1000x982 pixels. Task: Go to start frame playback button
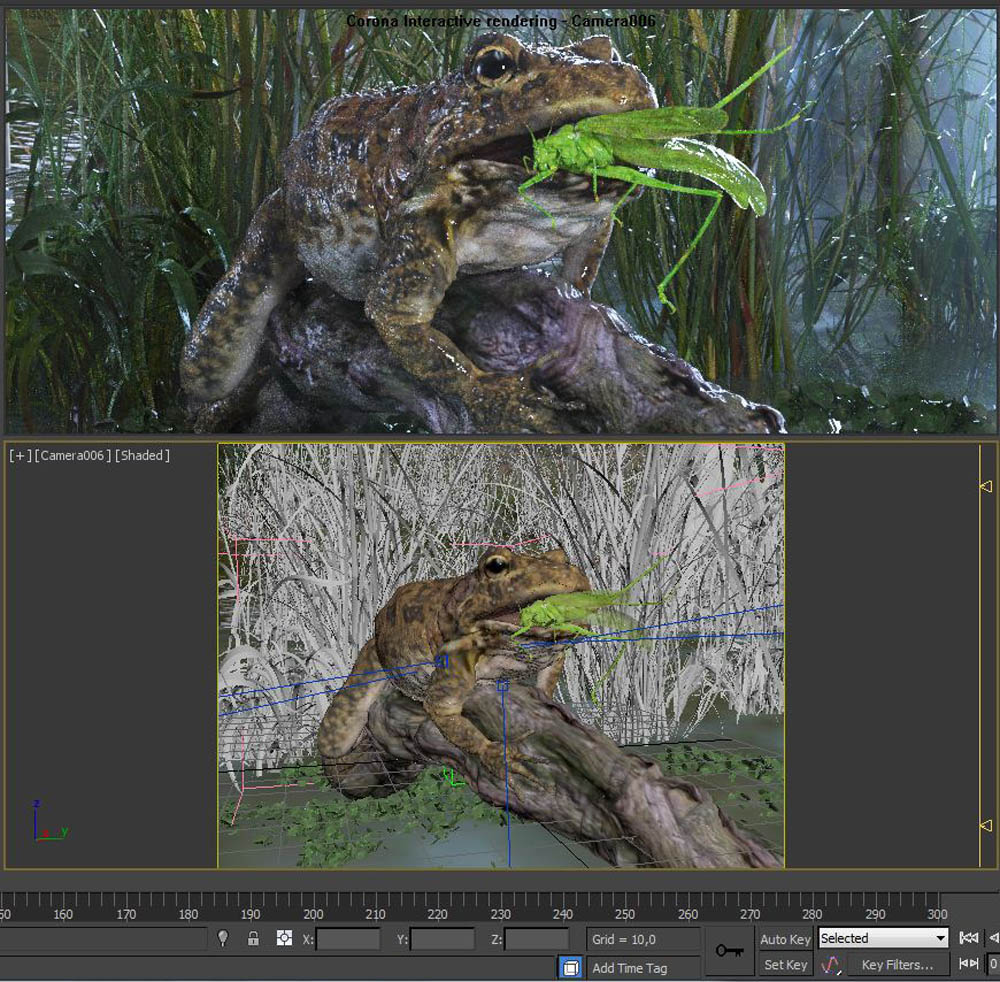[968, 937]
